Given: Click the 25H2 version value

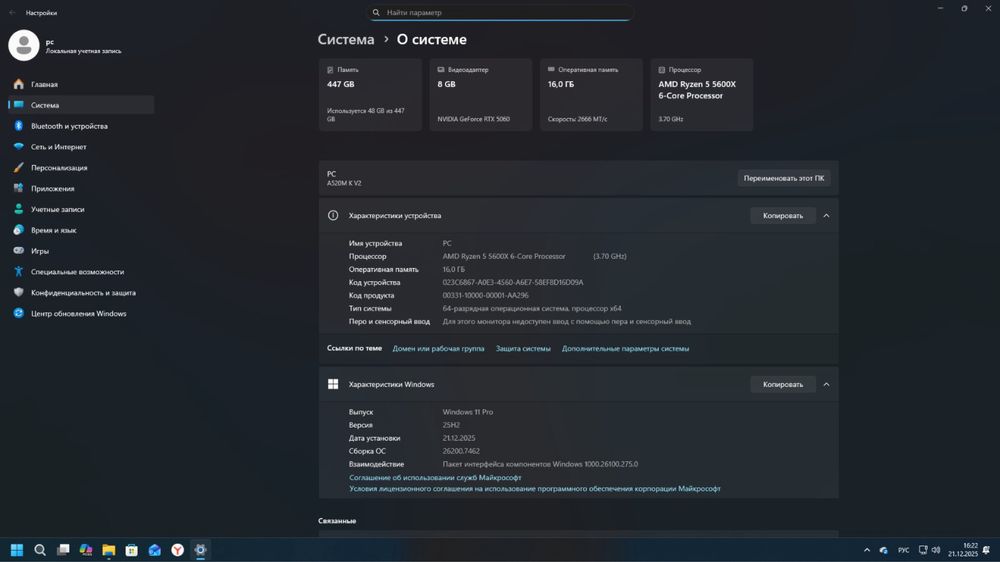Looking at the screenshot, I should coord(451,425).
